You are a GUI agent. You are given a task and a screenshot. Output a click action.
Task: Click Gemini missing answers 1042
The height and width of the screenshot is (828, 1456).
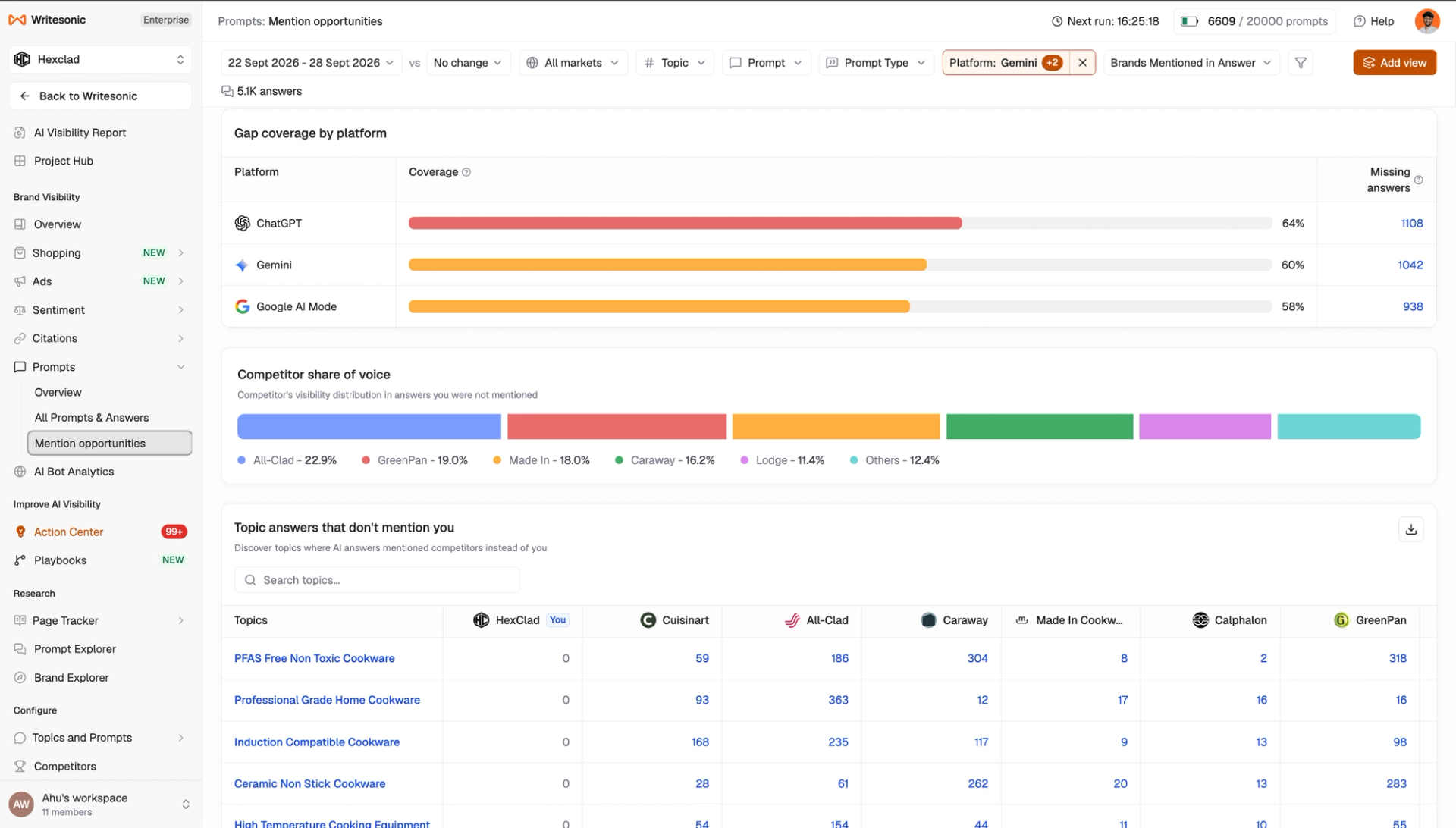[x=1410, y=265]
